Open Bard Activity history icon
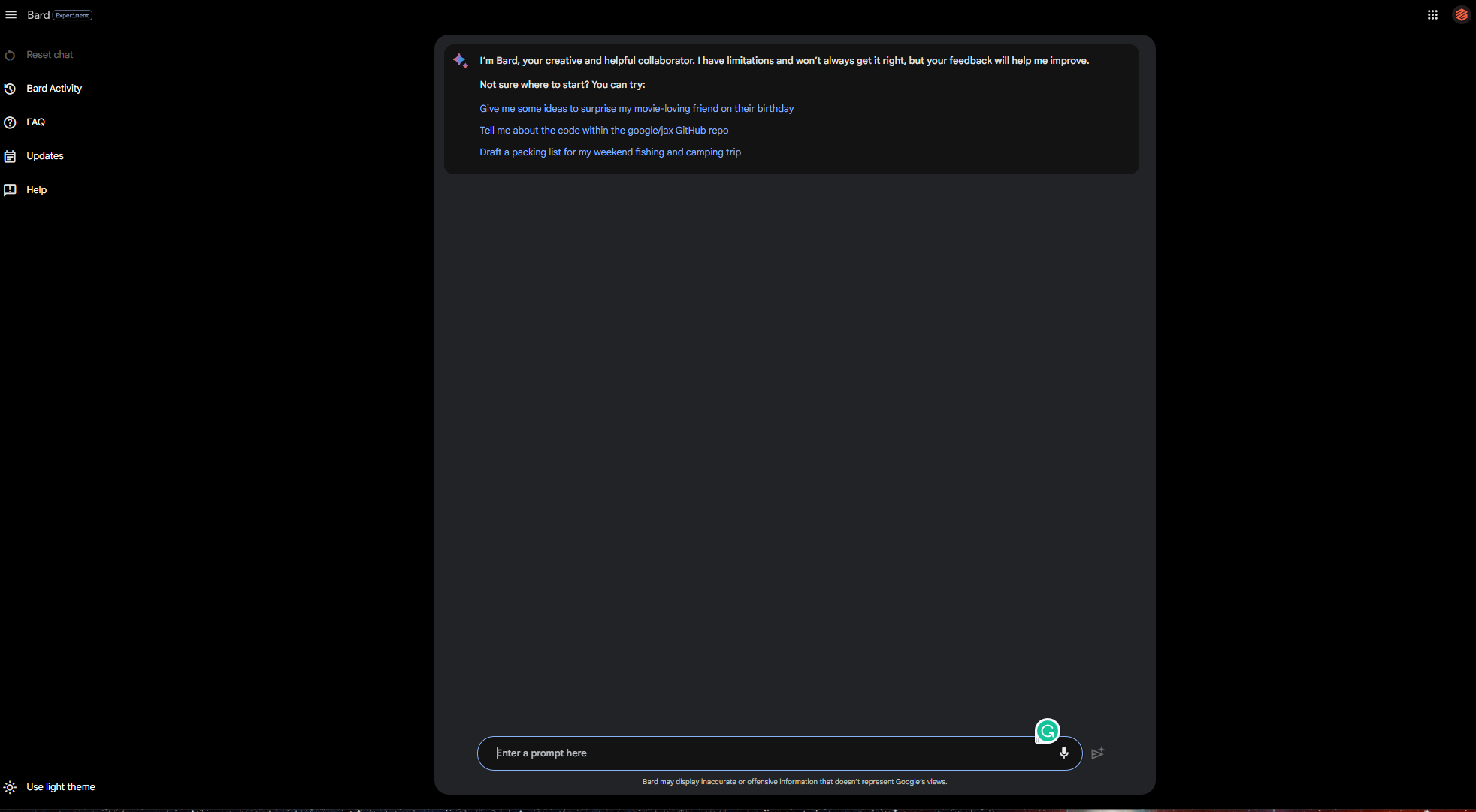 (x=10, y=89)
